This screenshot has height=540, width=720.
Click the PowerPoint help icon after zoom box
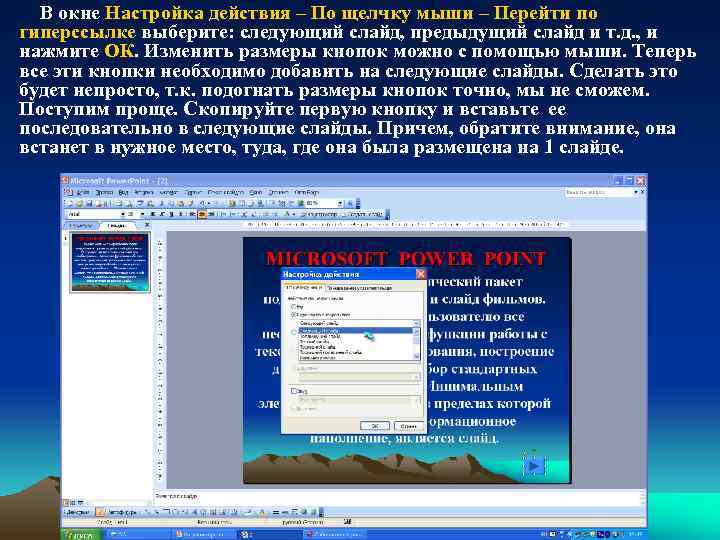pos(351,203)
